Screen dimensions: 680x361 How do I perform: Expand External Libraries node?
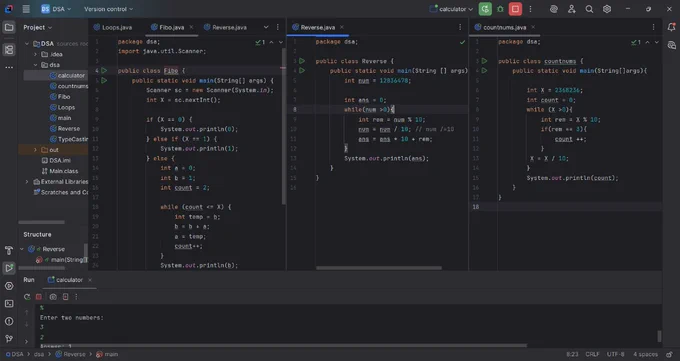tap(27, 182)
